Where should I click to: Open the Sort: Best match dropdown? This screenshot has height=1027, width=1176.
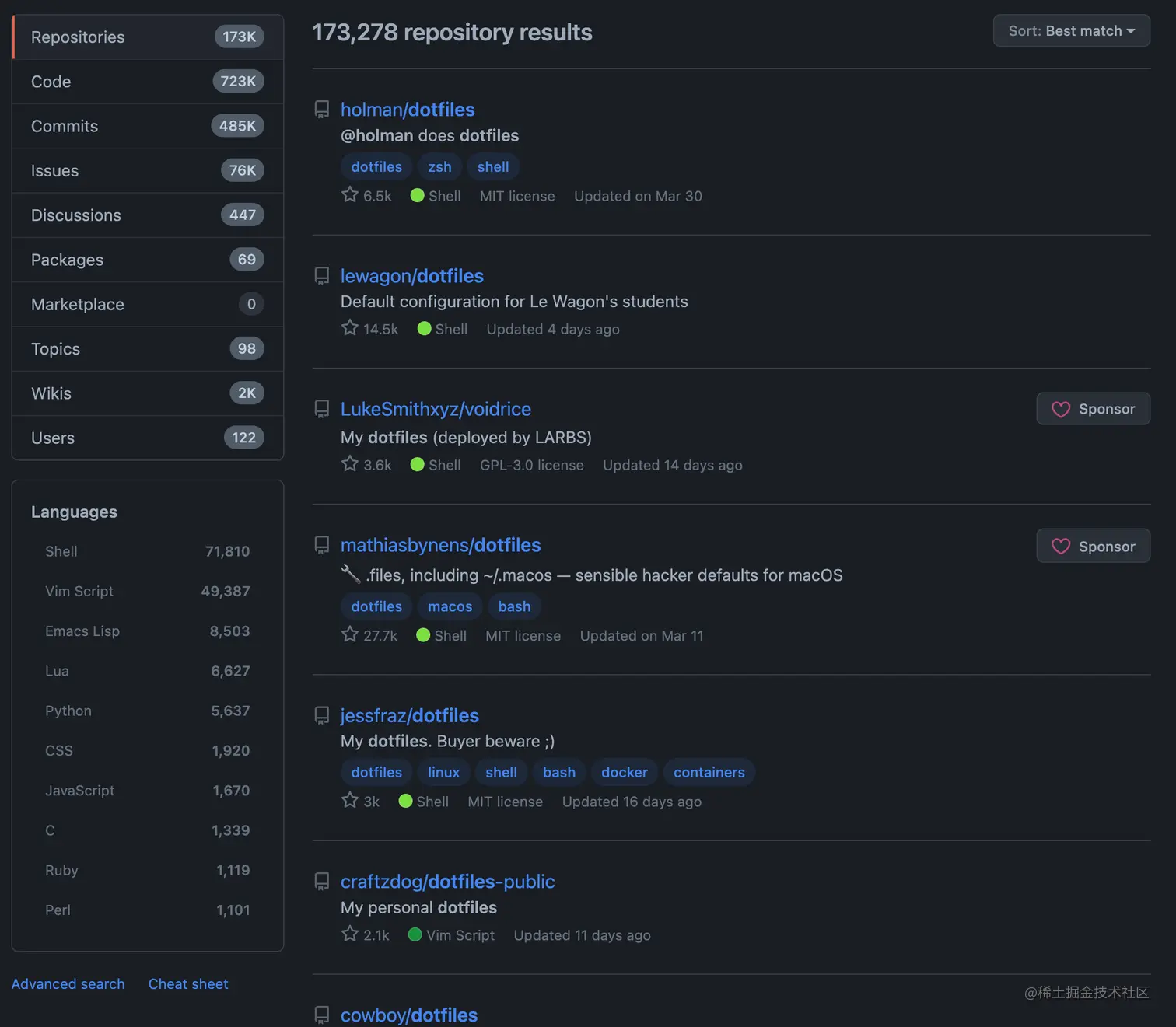[x=1071, y=31]
